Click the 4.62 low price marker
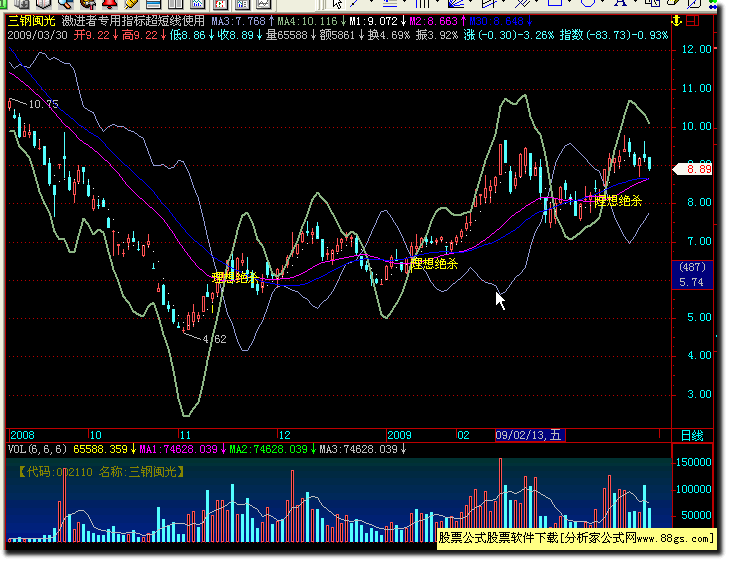This screenshot has height=561, width=729. 214,339
